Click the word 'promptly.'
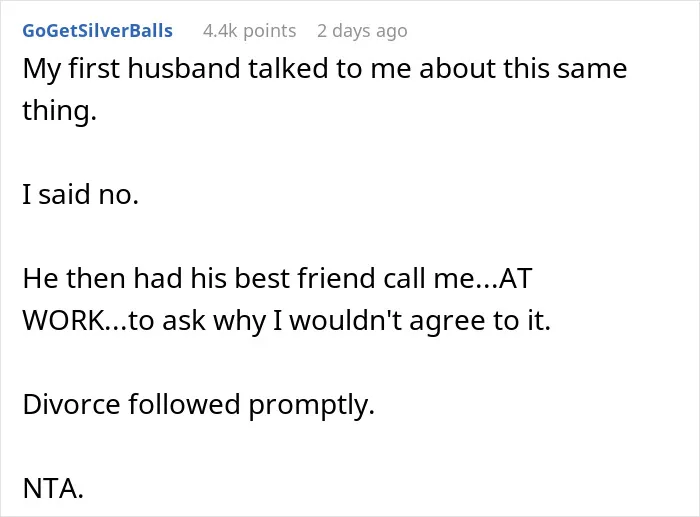This screenshot has width=700, height=517. 312,405
